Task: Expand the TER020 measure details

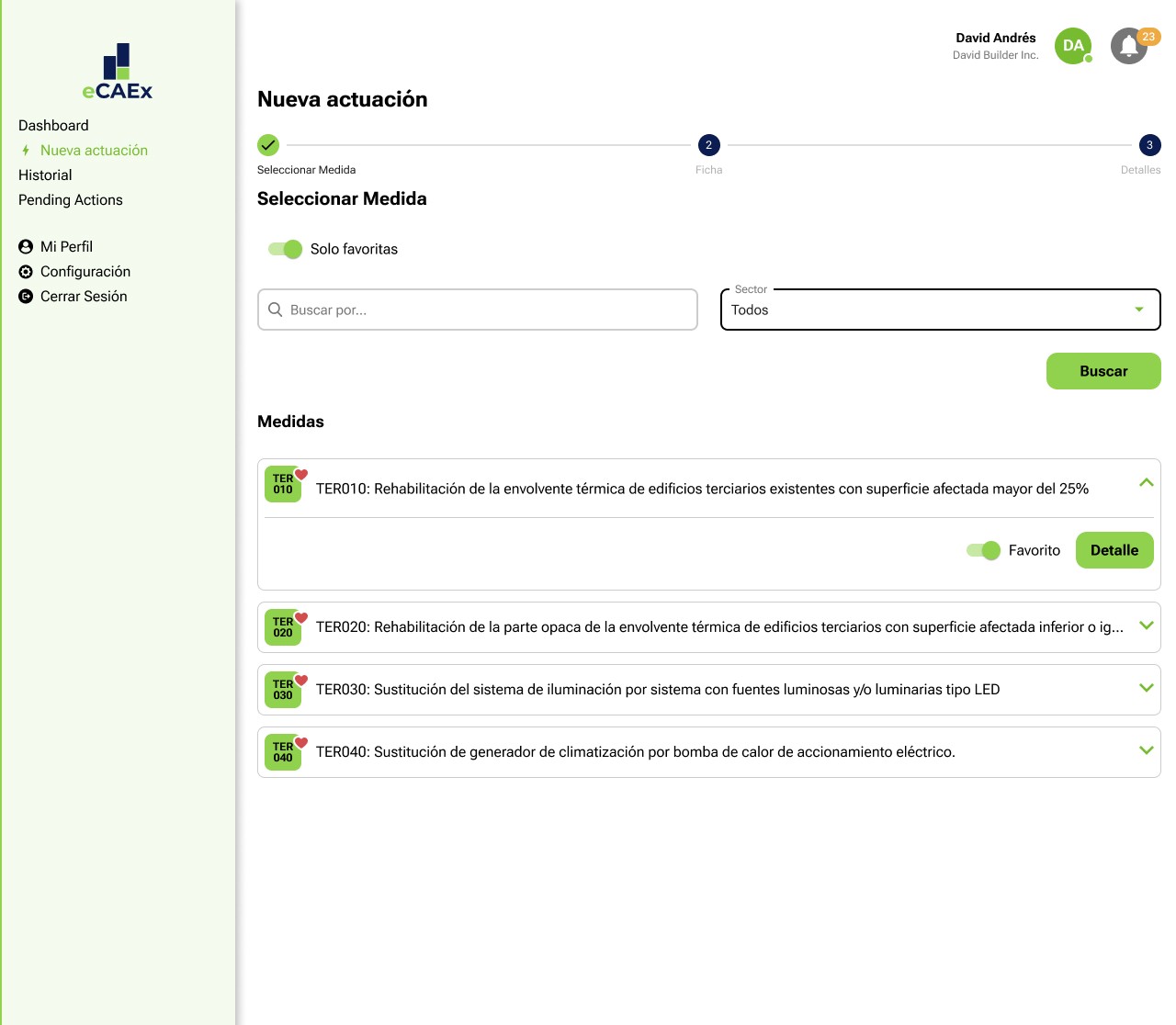Action: tap(1146, 625)
